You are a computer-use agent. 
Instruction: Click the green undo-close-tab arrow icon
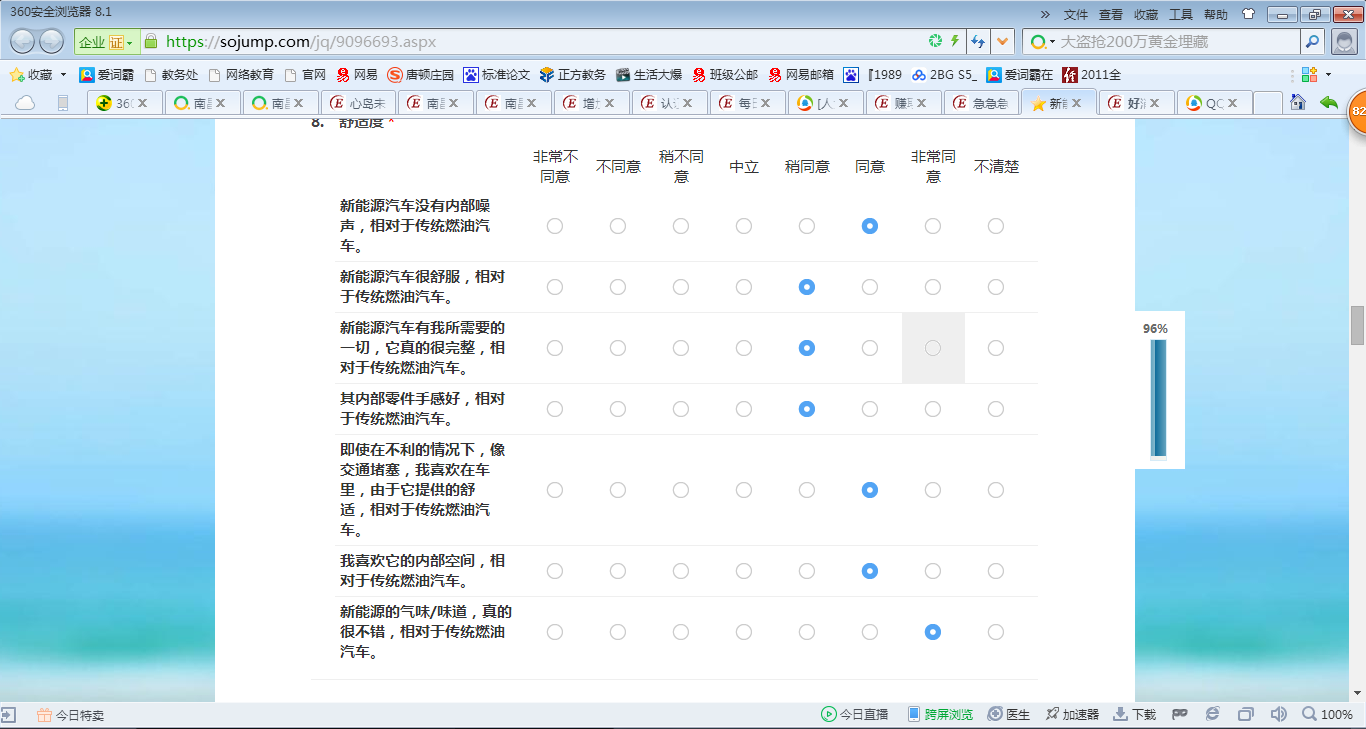[x=1328, y=103]
